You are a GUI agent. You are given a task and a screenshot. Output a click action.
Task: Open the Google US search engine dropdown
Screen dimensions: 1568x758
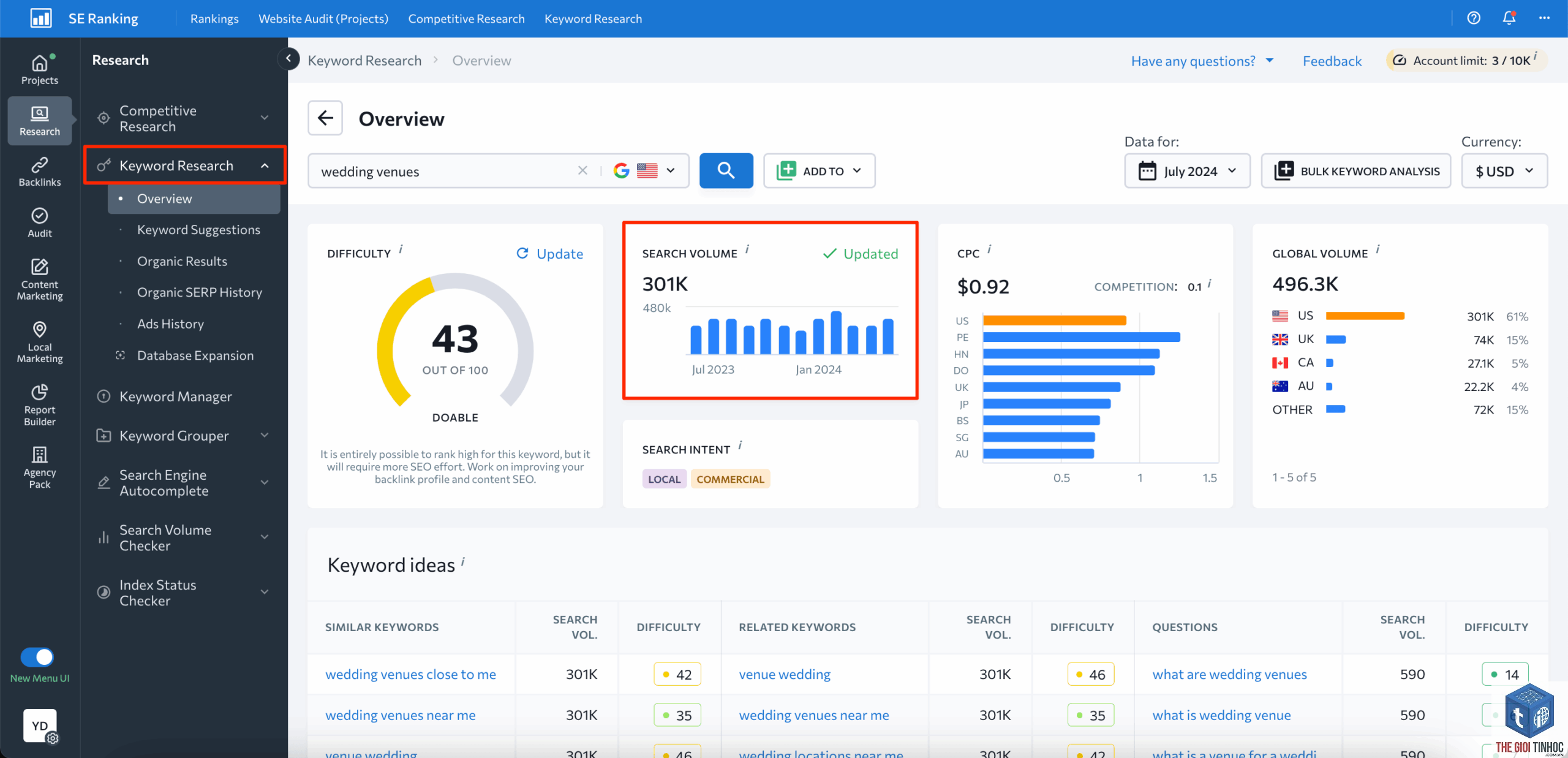point(644,170)
